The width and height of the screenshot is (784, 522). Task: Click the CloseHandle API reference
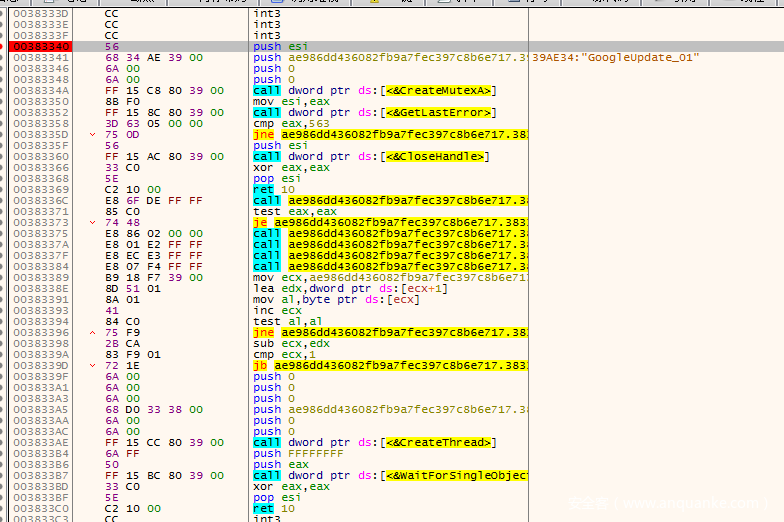pos(438,156)
